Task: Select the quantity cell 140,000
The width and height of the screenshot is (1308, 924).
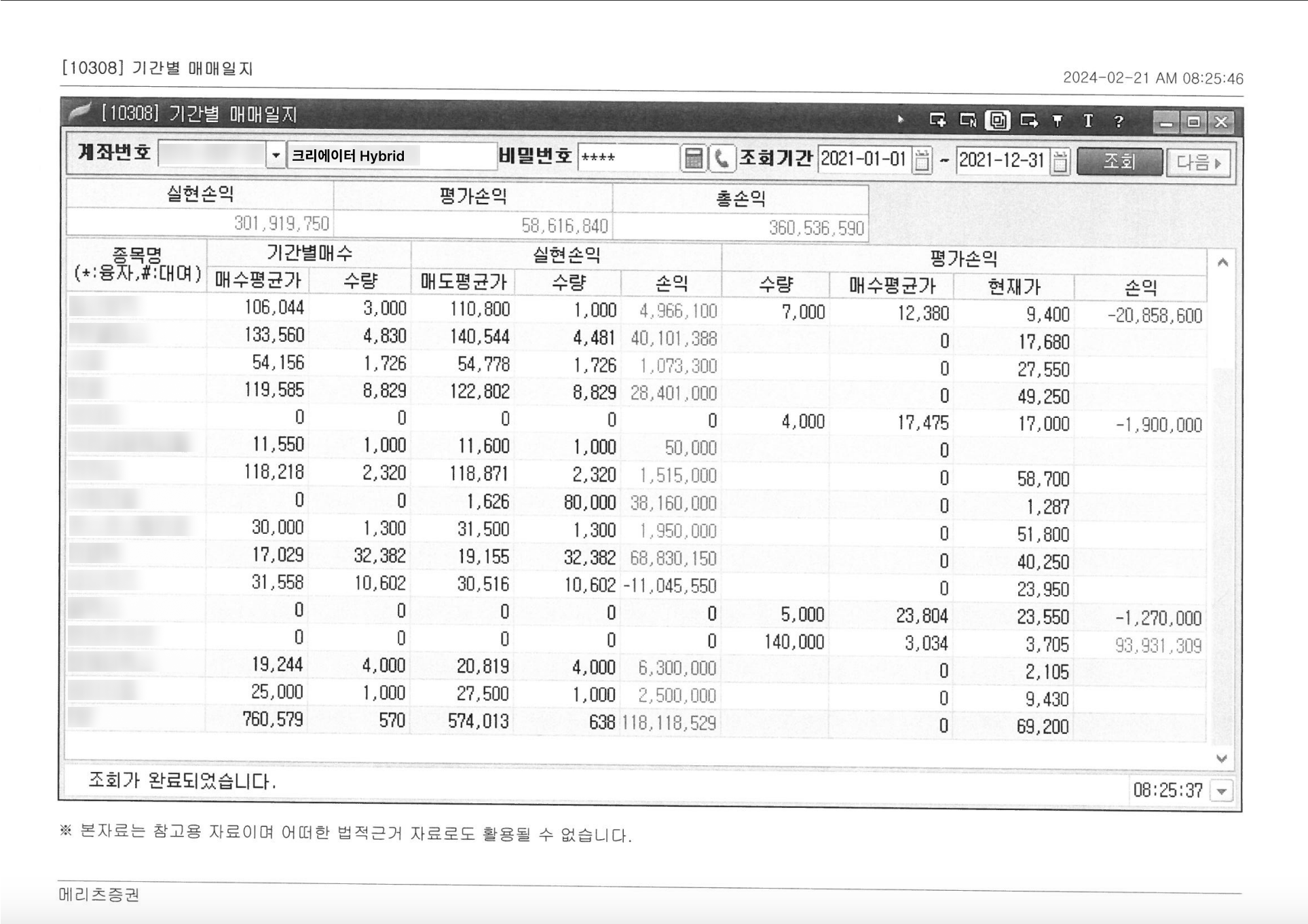Action: click(x=775, y=642)
